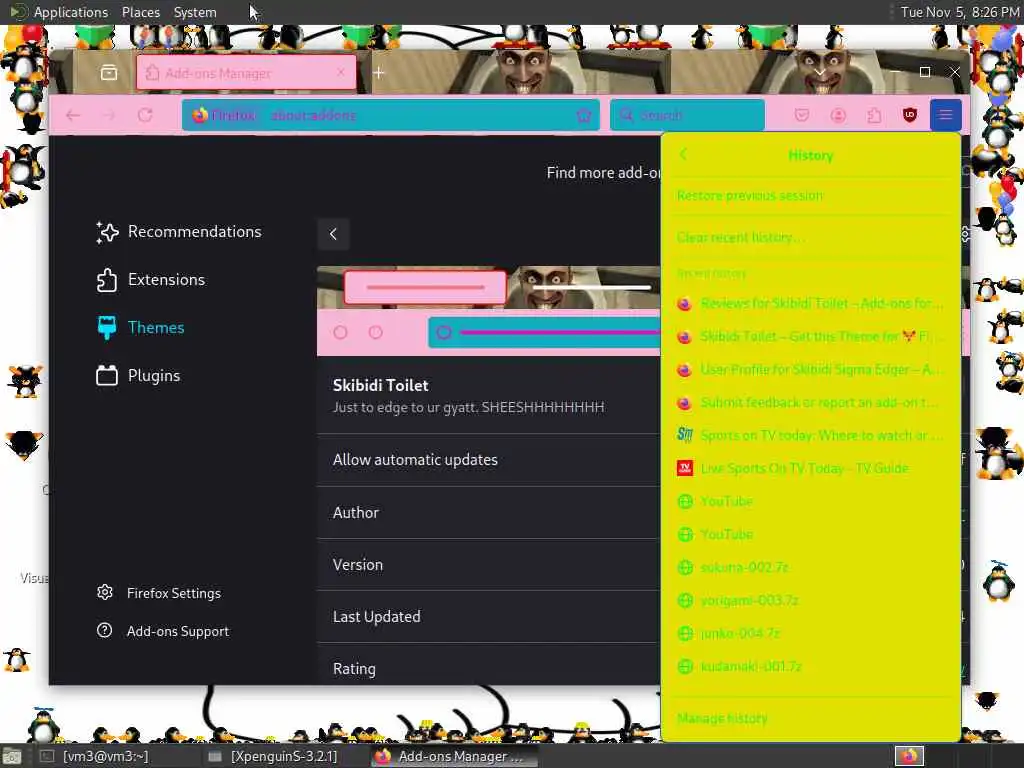Screen dimensions: 1024x768
Task: Click Skibidi Toilet theme title
Action: pyautogui.click(x=381, y=385)
